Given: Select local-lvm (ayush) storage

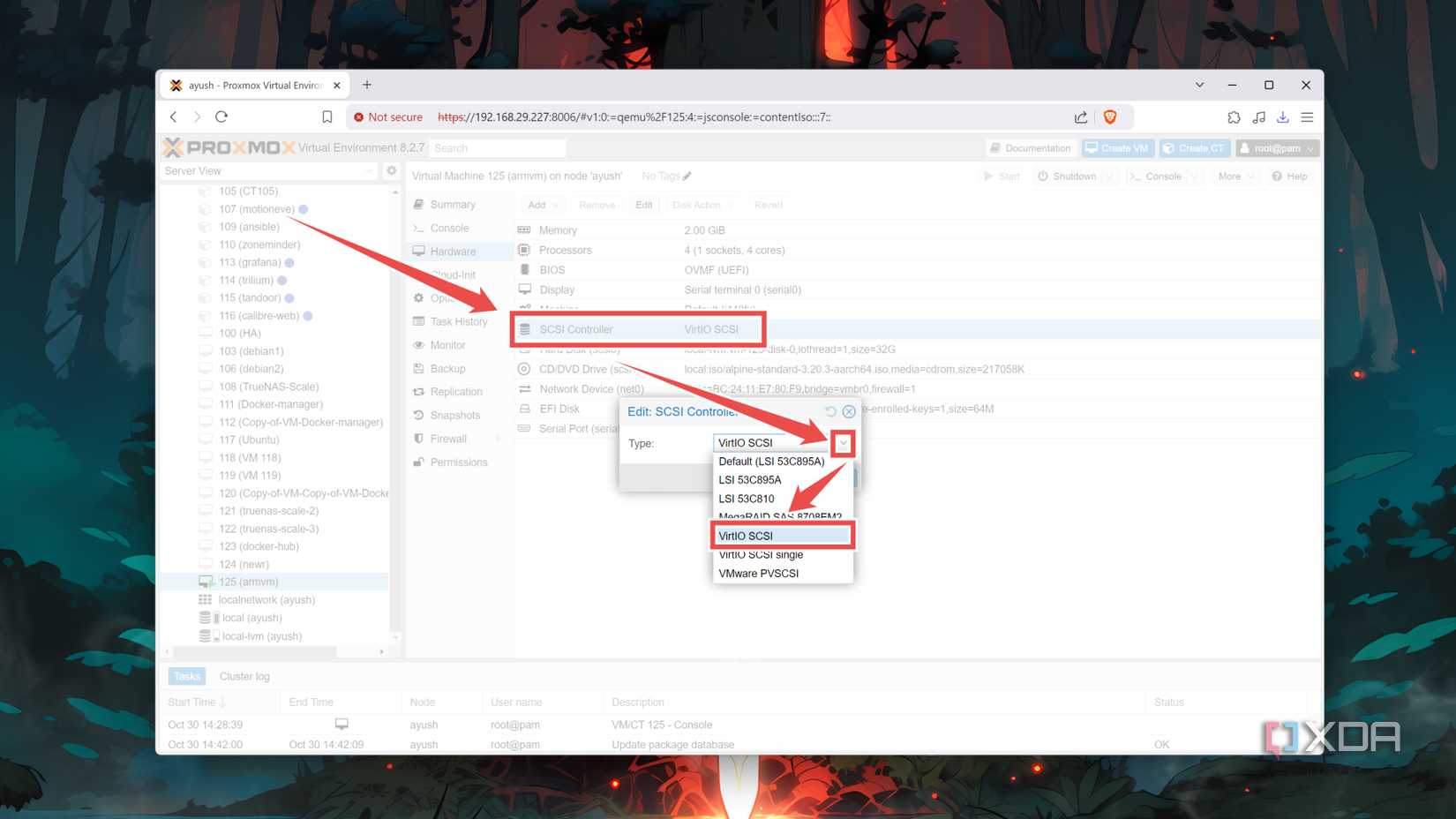Looking at the screenshot, I should coord(274,635).
